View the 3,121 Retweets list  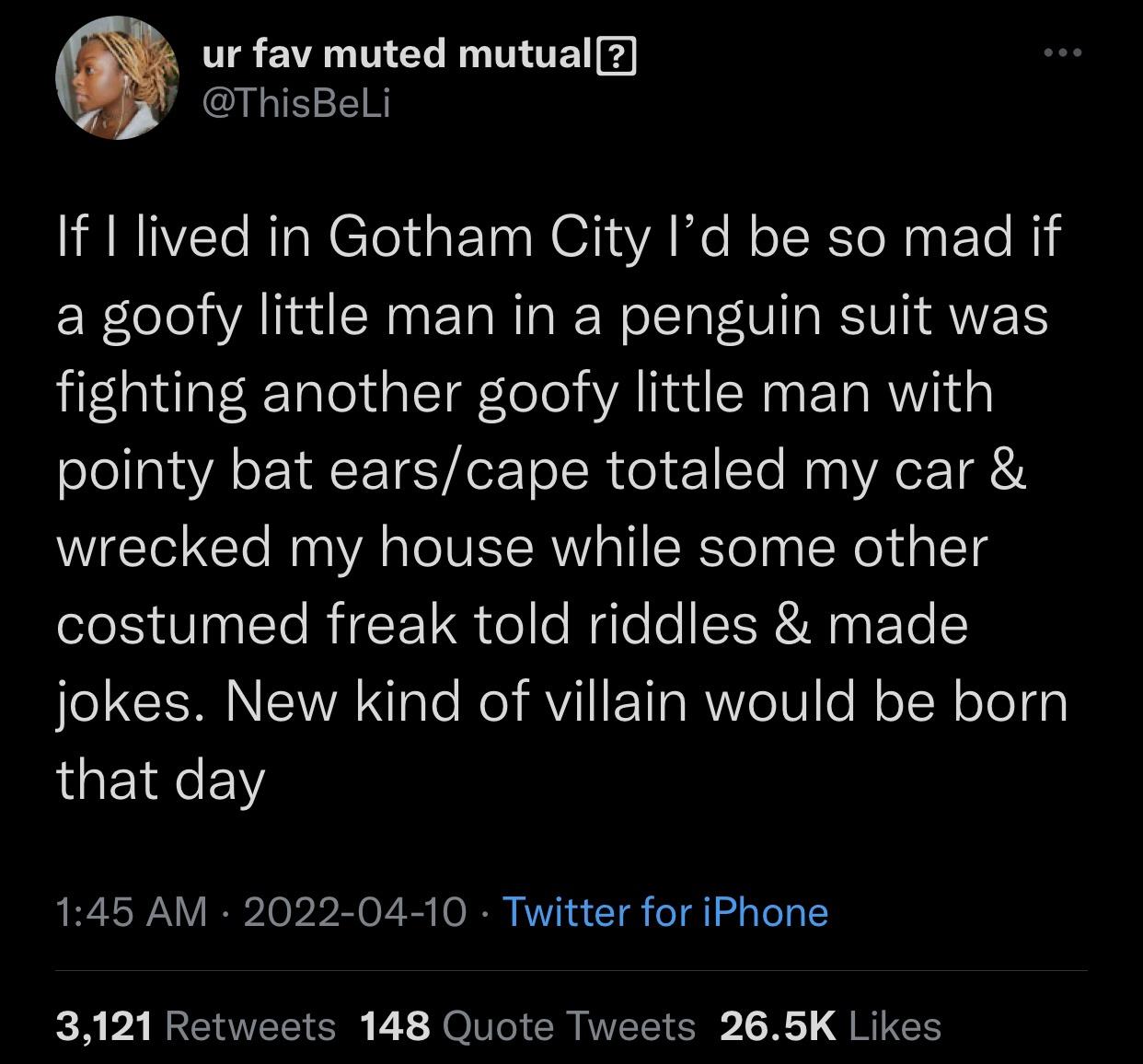(x=195, y=1025)
